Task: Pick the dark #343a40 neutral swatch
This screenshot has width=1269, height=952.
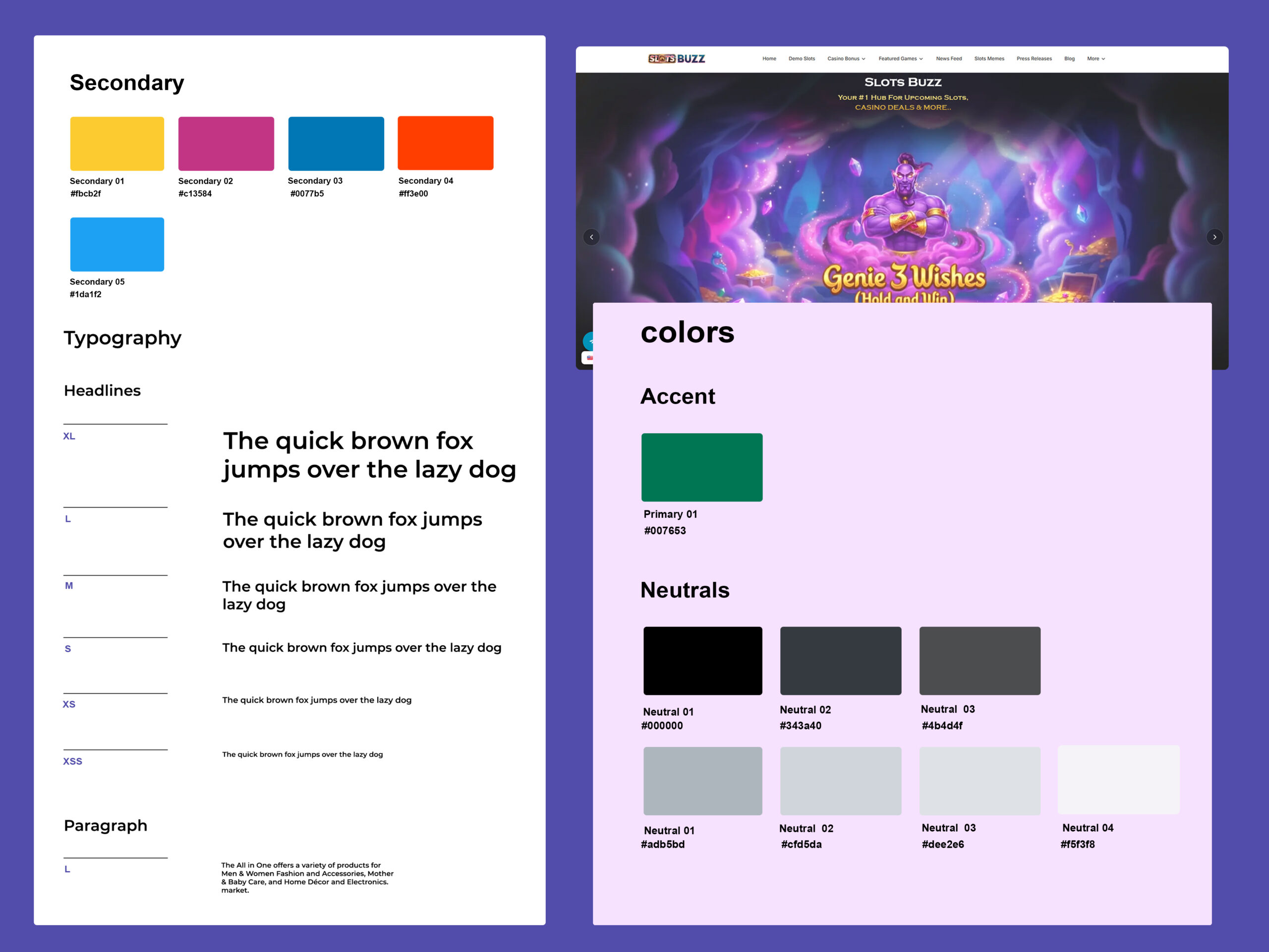Action: coord(840,661)
